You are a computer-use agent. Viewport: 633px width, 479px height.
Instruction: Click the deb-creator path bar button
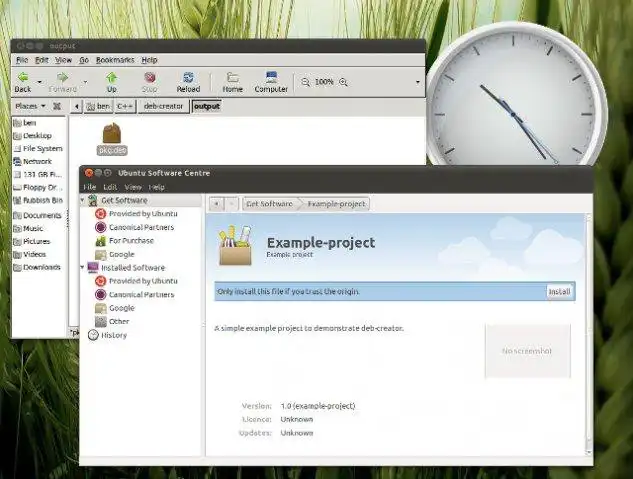click(x=163, y=106)
